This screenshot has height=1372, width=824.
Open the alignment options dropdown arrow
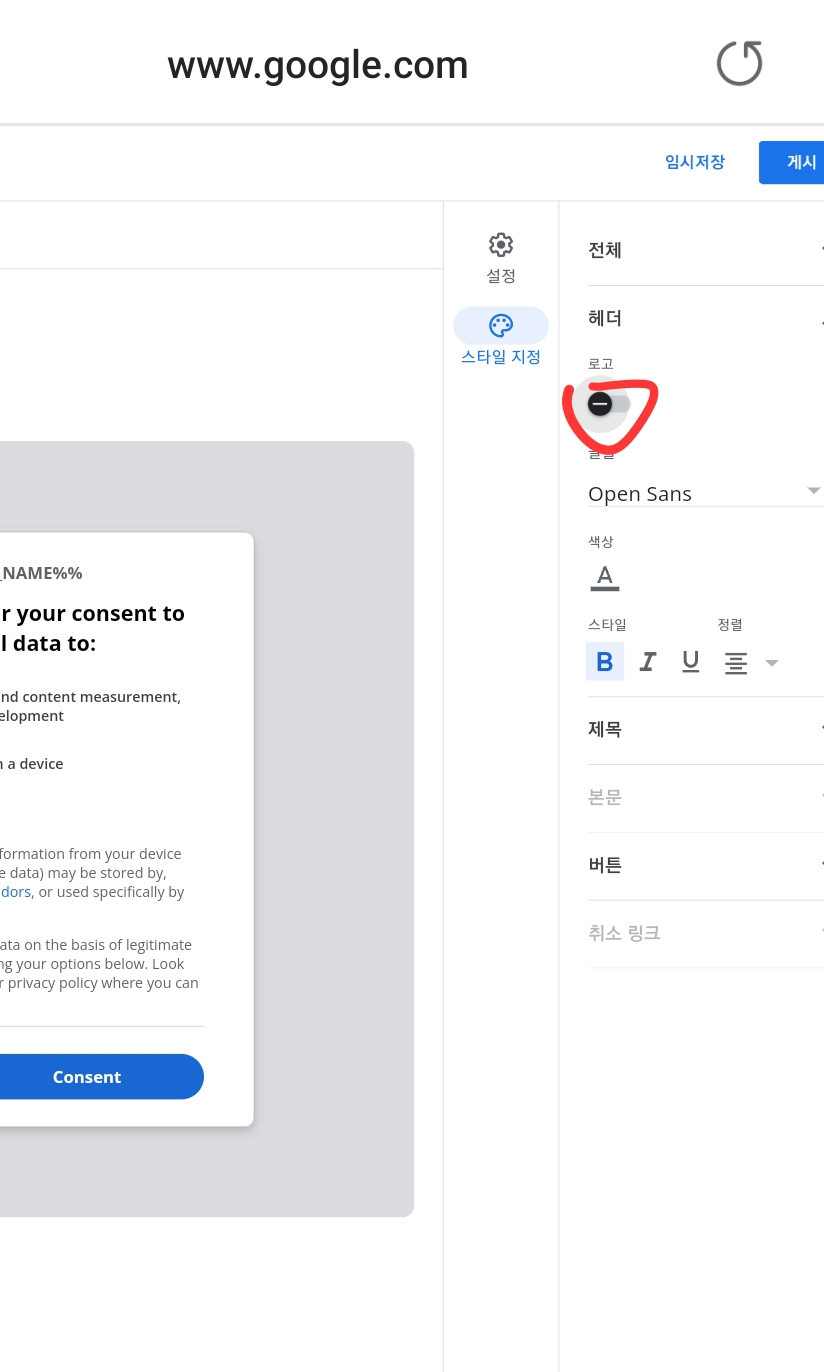coord(771,662)
